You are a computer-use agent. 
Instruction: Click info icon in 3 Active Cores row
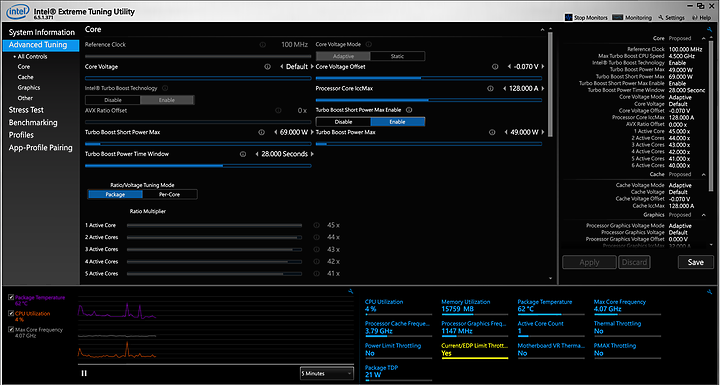[x=316, y=249]
